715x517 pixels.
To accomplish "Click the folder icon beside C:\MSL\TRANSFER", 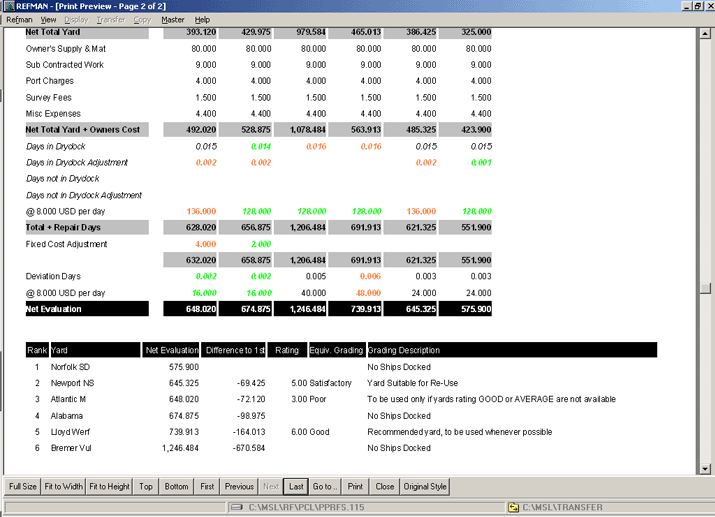I will (x=513, y=507).
